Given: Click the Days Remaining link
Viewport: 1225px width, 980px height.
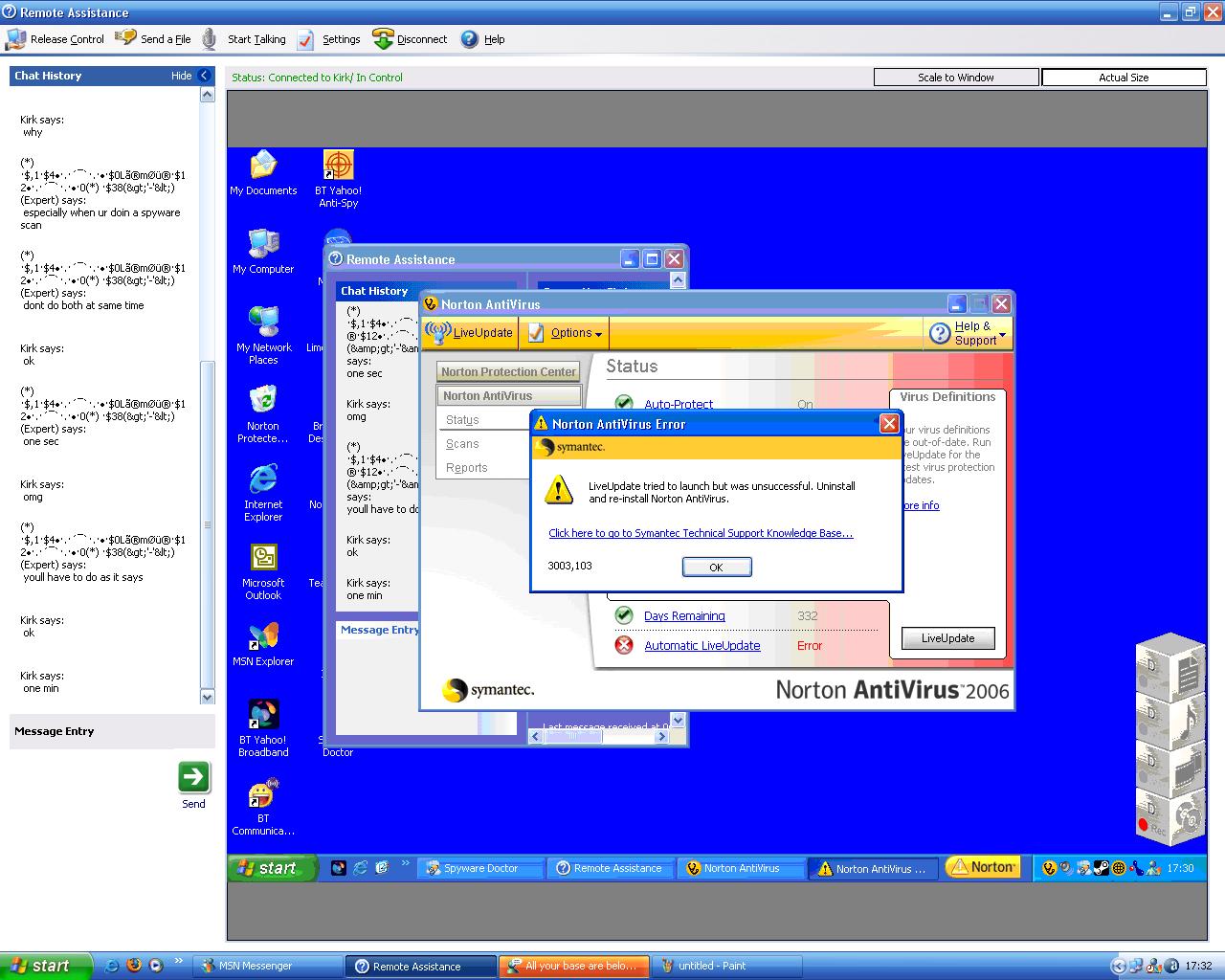Looking at the screenshot, I should click(x=684, y=616).
